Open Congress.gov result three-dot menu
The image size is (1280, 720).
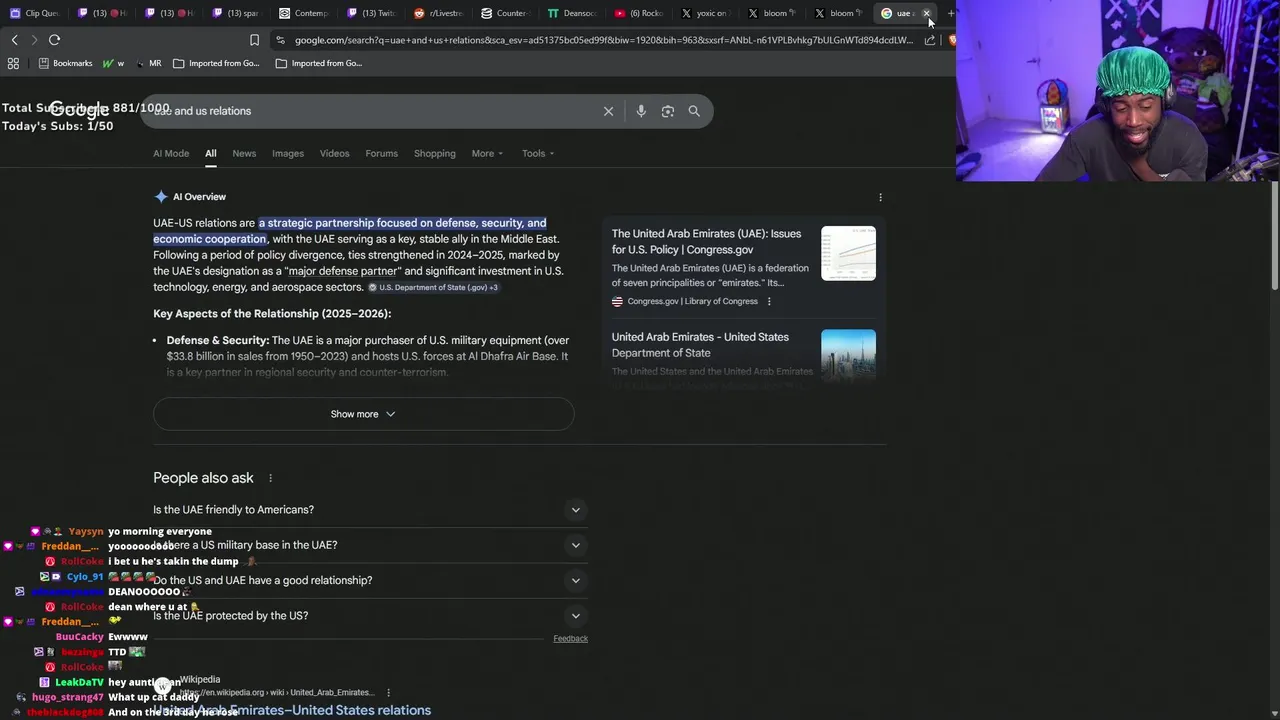pos(769,301)
